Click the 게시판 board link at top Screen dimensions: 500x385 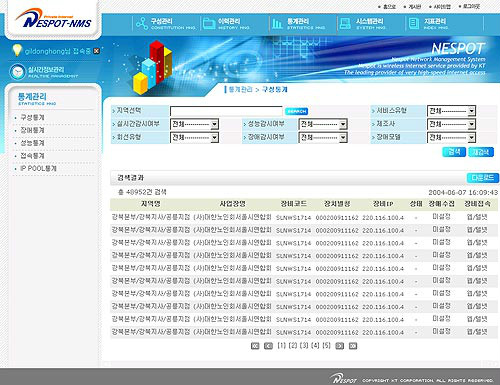tap(414, 6)
